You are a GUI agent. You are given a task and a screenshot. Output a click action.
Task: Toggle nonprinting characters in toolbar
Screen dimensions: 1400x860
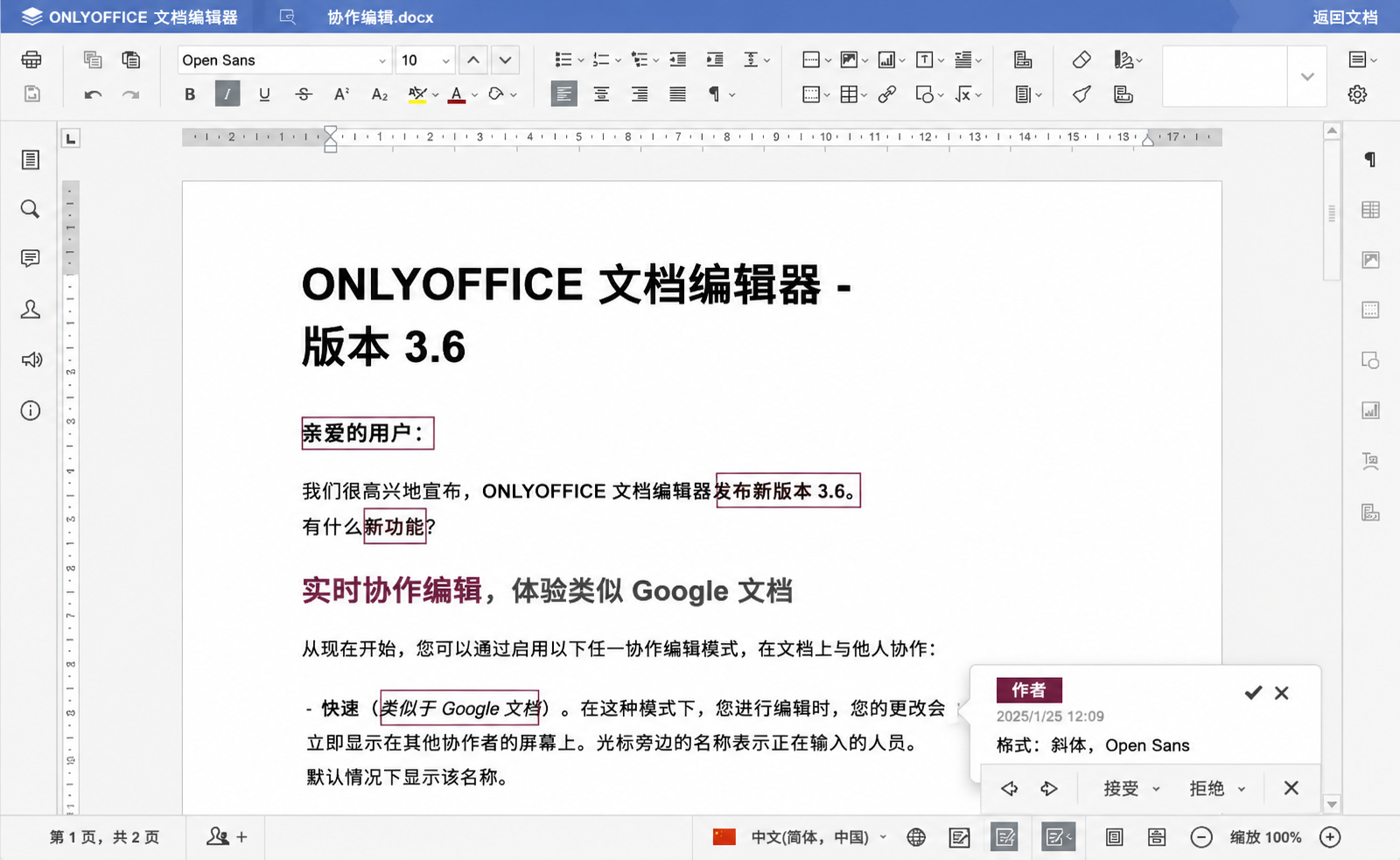[714, 94]
